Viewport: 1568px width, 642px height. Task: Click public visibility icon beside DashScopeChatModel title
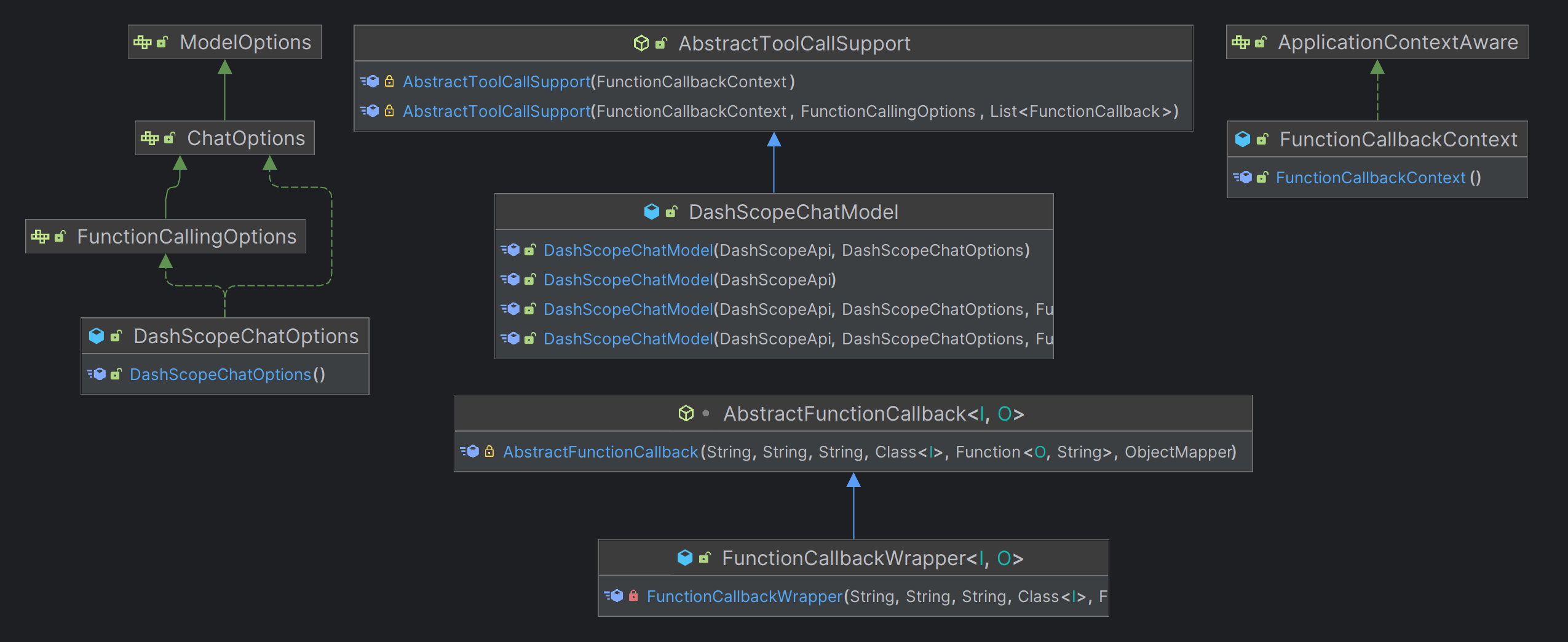pyautogui.click(x=671, y=212)
